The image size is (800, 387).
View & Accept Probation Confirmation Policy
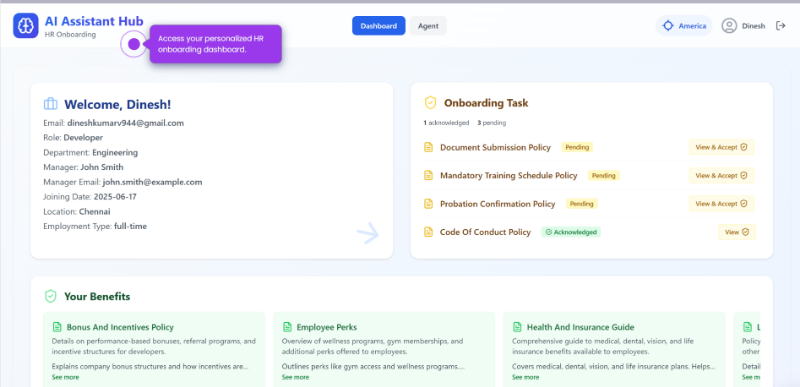click(x=721, y=203)
